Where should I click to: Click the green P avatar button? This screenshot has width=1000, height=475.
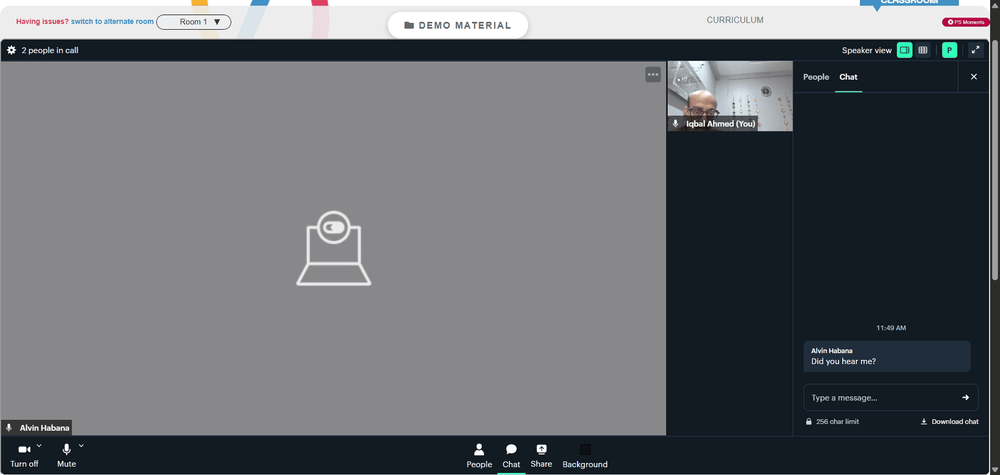click(950, 50)
